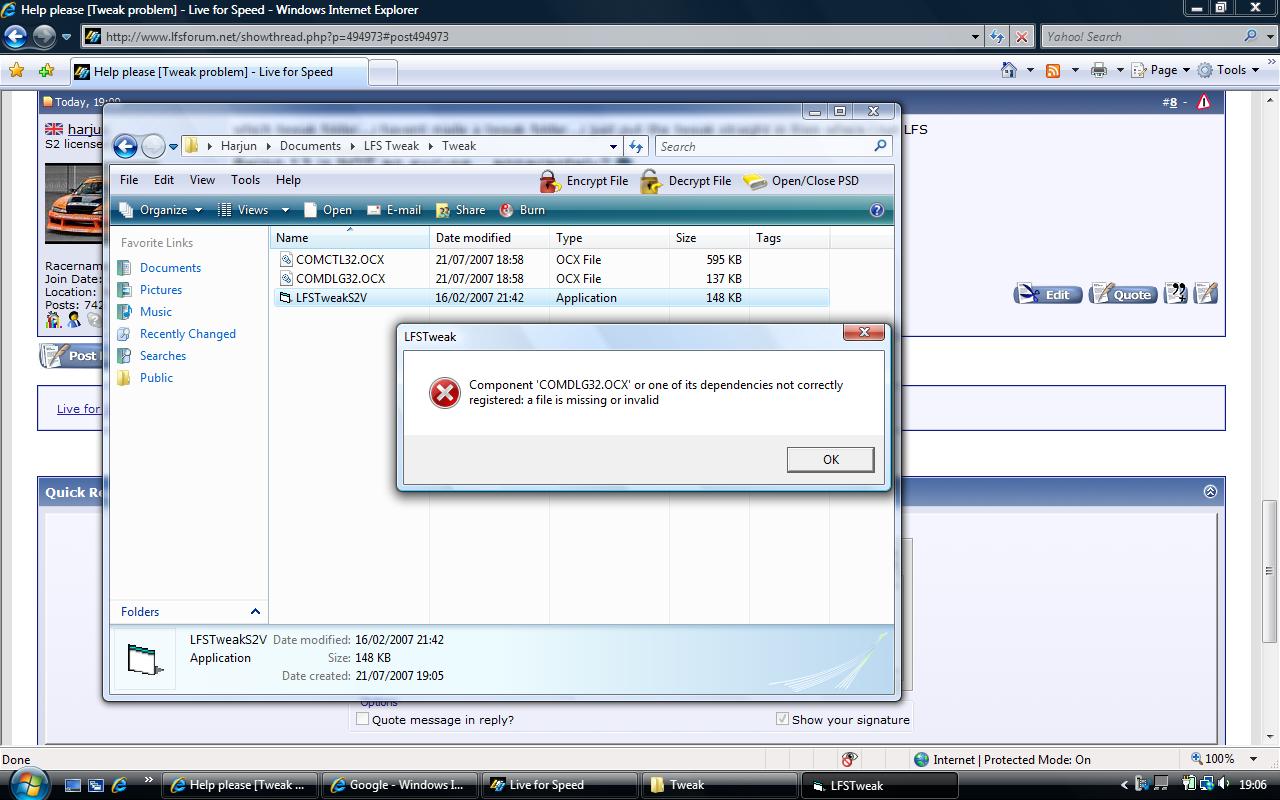Viewport: 1280px width, 800px height.
Task: Click the multi-quote icon beside Quote
Action: pyautogui.click(x=1176, y=294)
